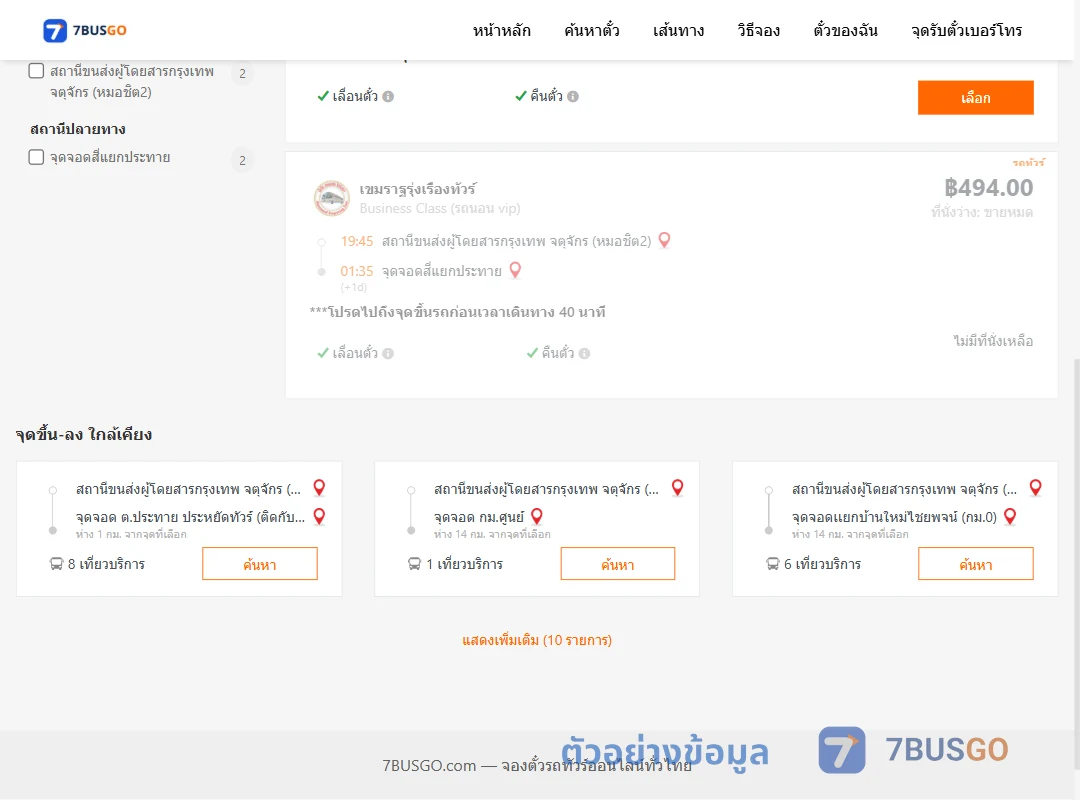Click ค้นหา in the กม.ศูนย์ nearby card
This screenshot has height=800, width=1080.
coord(618,564)
